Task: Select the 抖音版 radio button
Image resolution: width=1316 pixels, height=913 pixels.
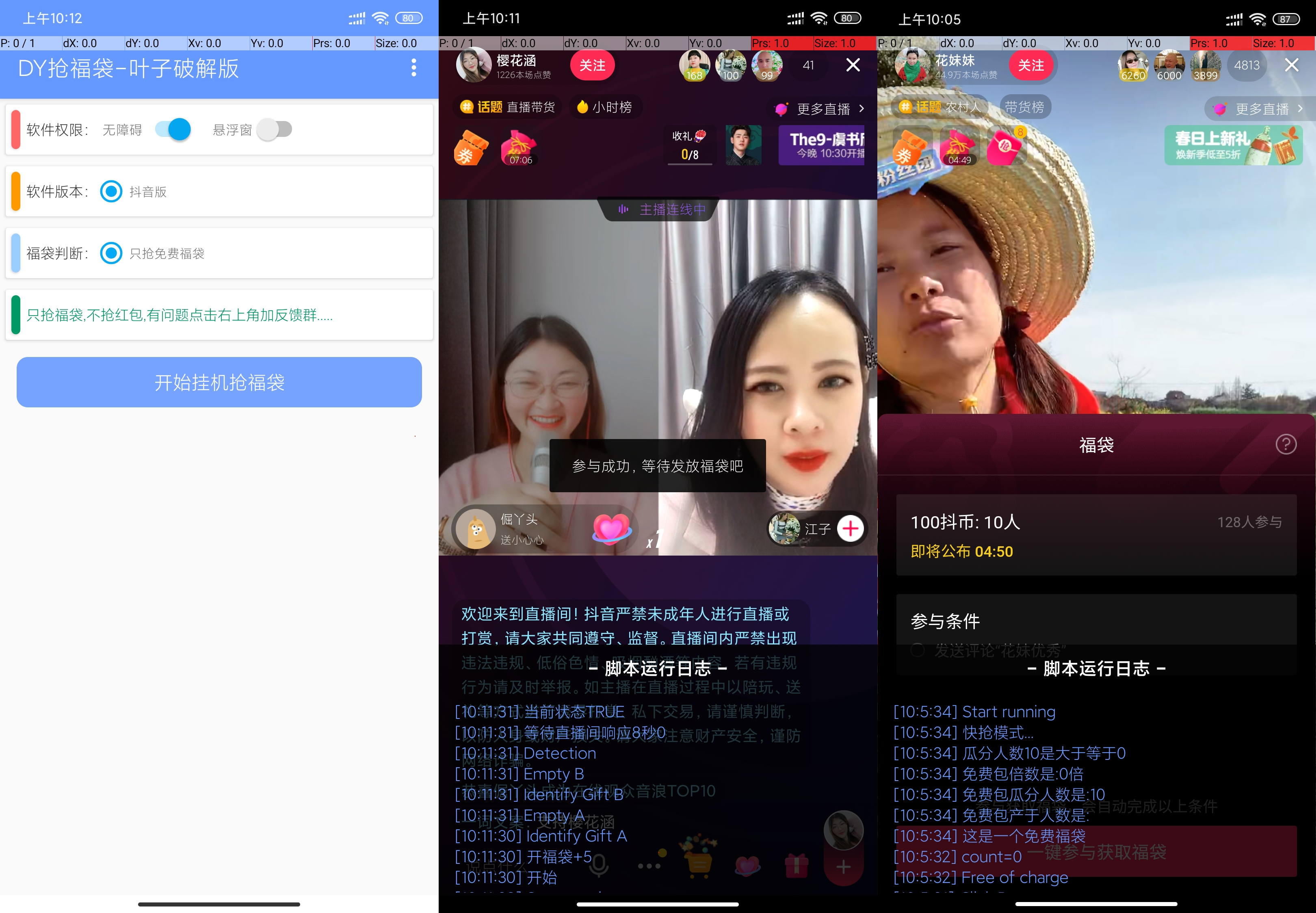Action: point(111,191)
